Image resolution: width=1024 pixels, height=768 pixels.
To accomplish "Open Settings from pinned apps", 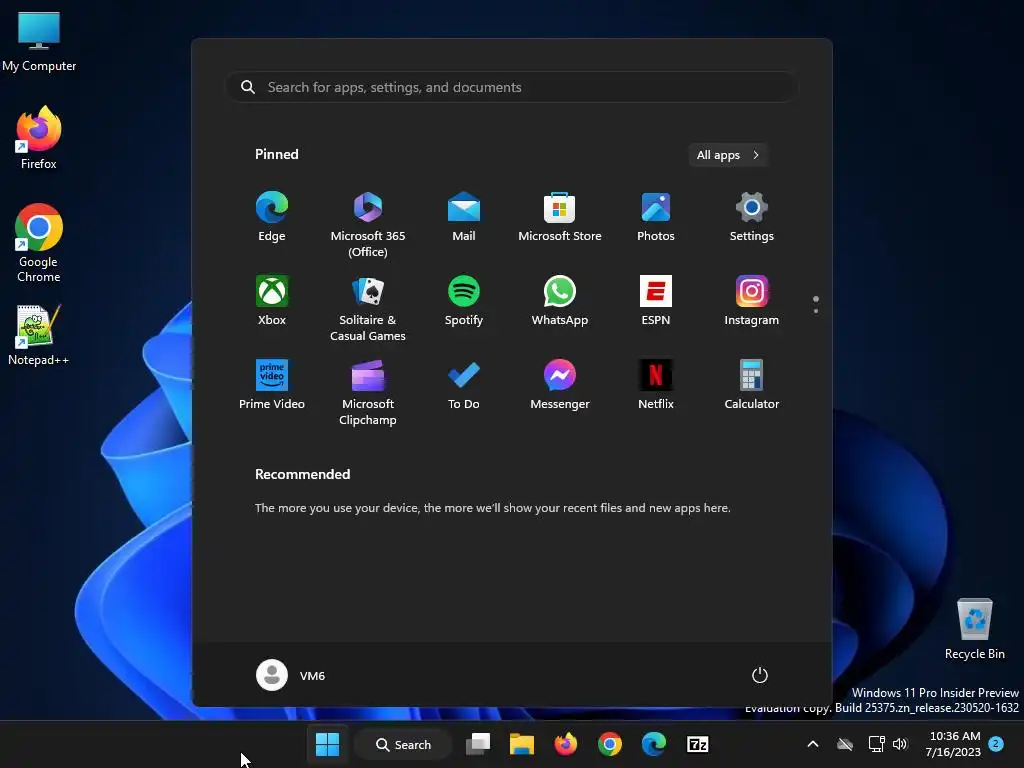I will (752, 217).
